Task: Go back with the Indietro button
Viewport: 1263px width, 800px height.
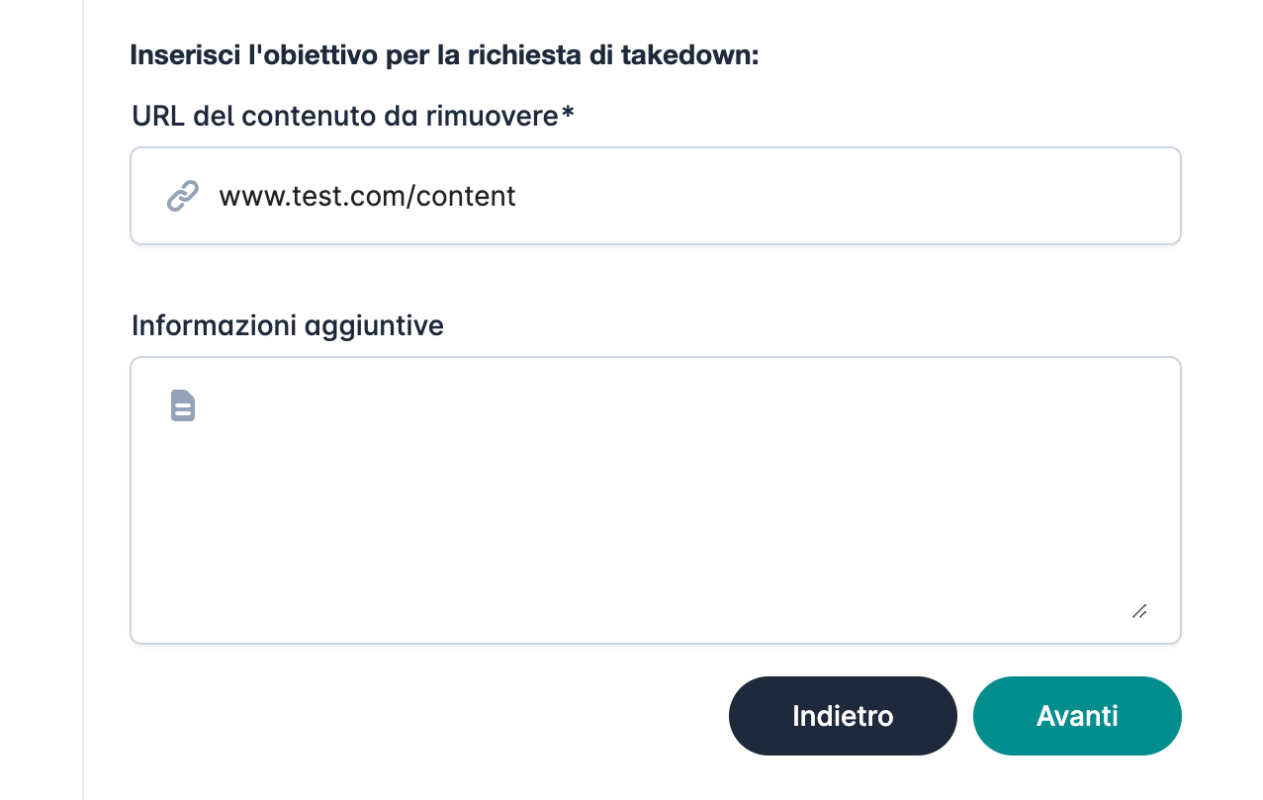Action: point(842,716)
